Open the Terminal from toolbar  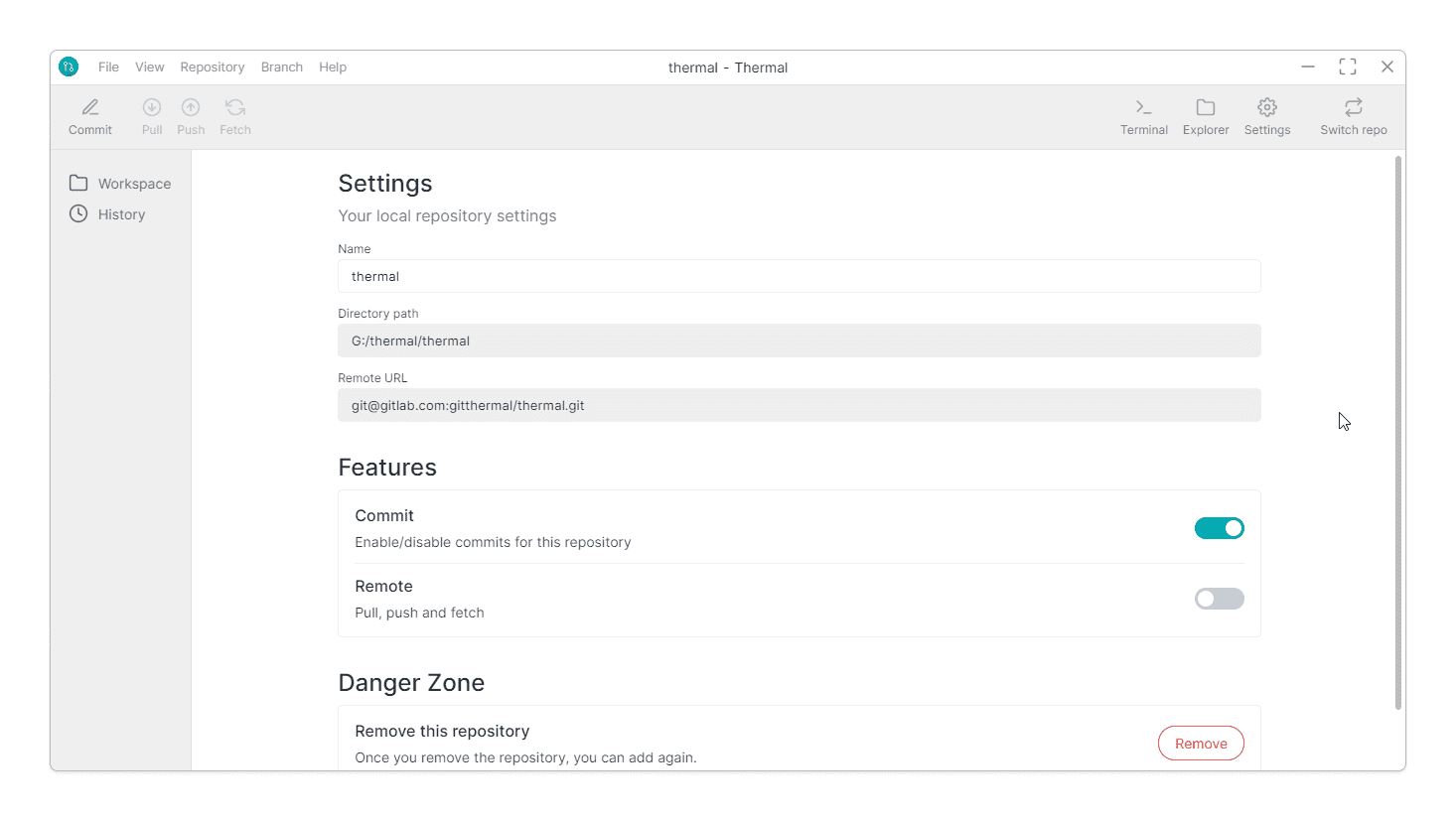tap(1144, 107)
